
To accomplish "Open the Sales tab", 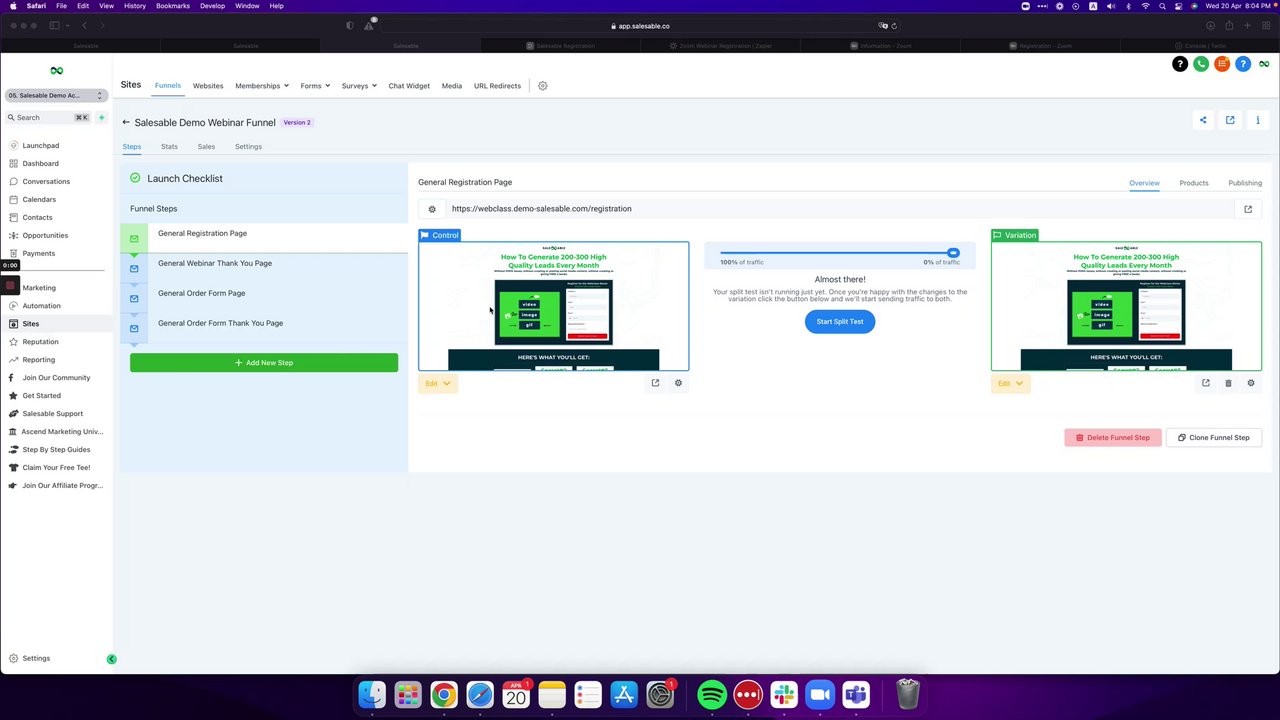I will pos(206,147).
